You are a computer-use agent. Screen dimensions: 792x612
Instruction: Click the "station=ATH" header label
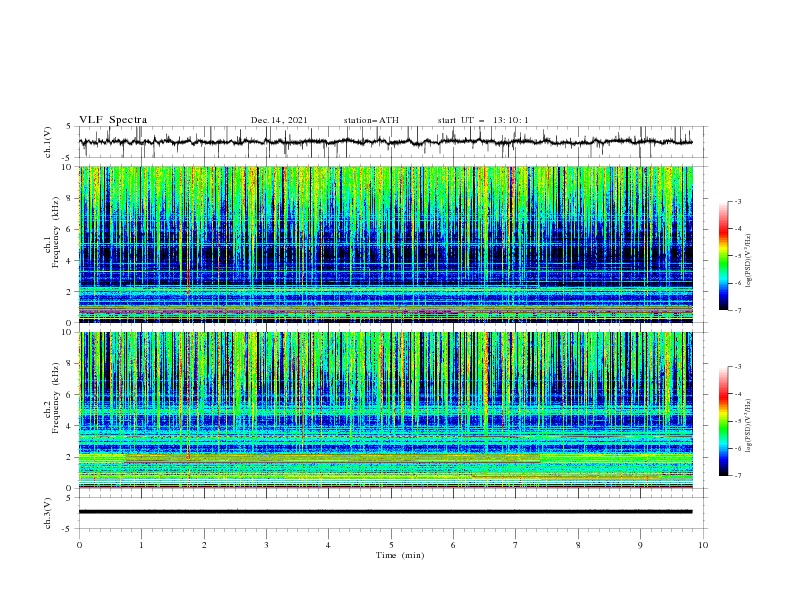pos(371,120)
